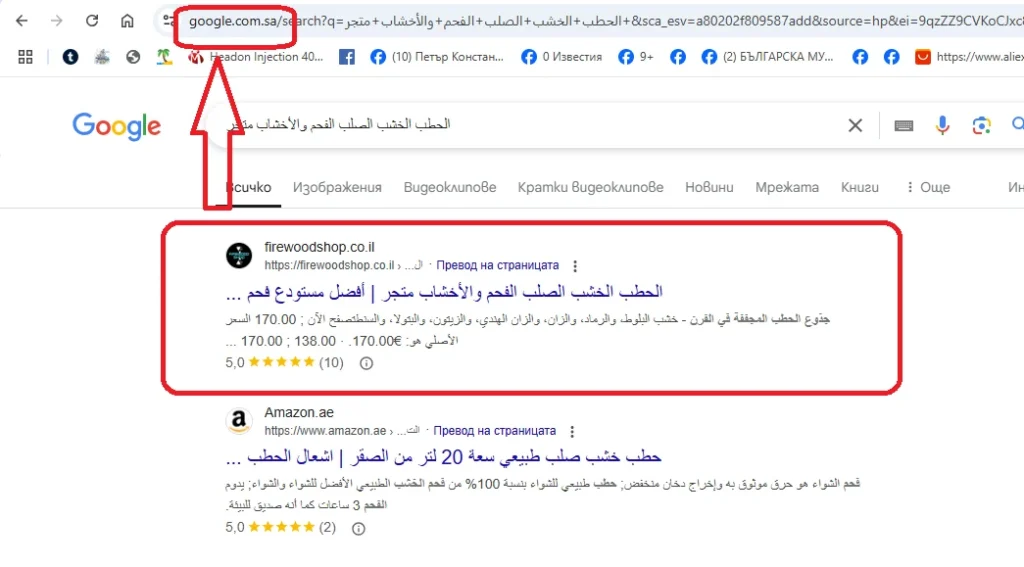Screen dimensions: 1024x567
Task: Click the firewoodshop.co.il site name
Action: pos(319,247)
